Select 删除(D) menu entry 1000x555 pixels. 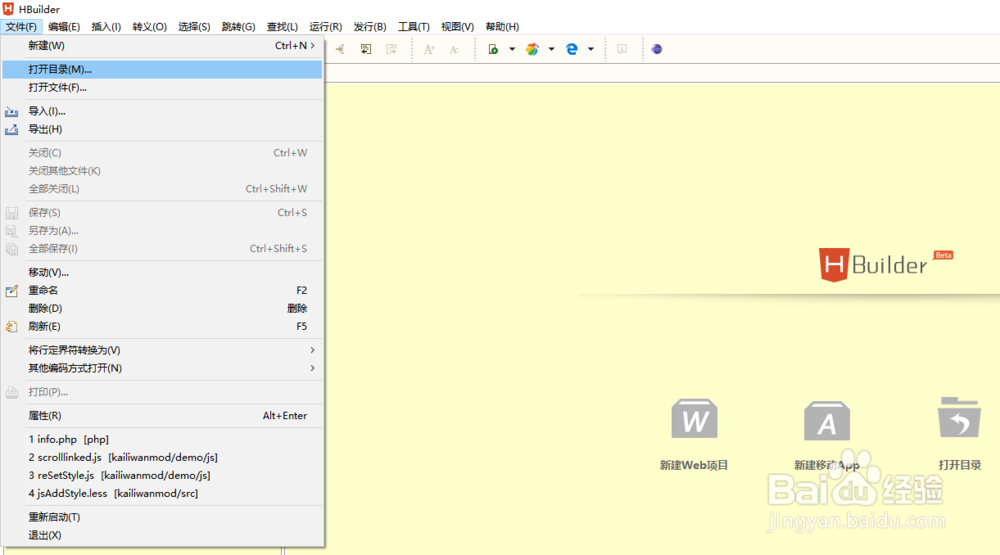tap(162, 308)
